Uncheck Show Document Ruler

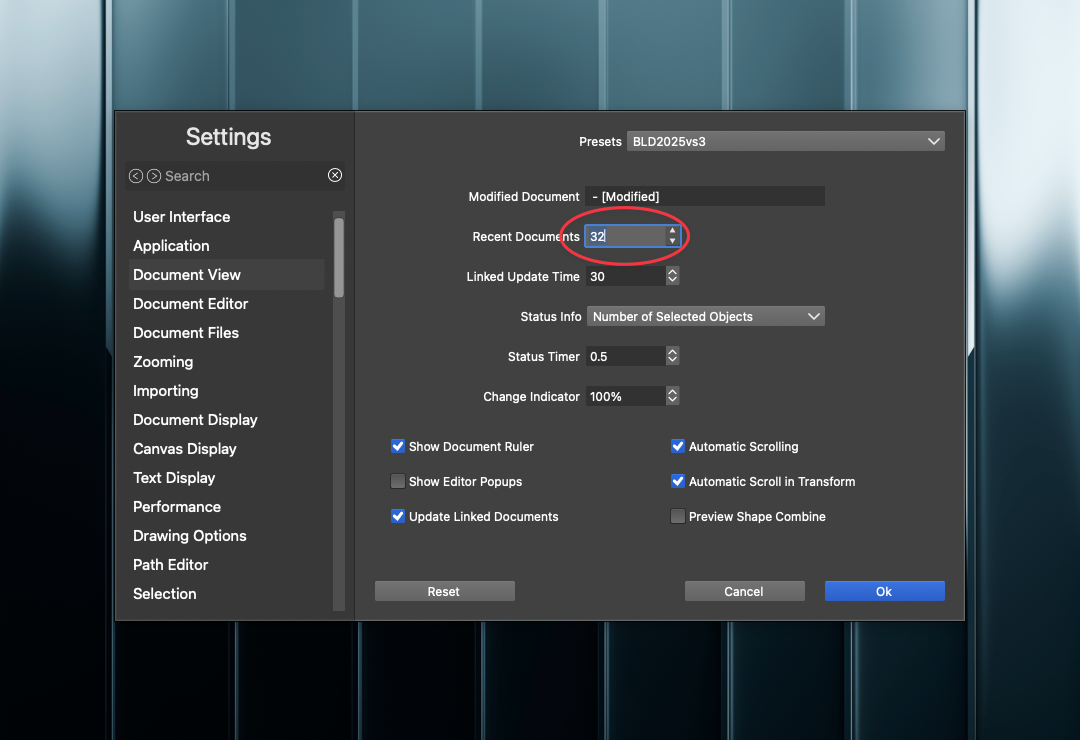click(397, 446)
